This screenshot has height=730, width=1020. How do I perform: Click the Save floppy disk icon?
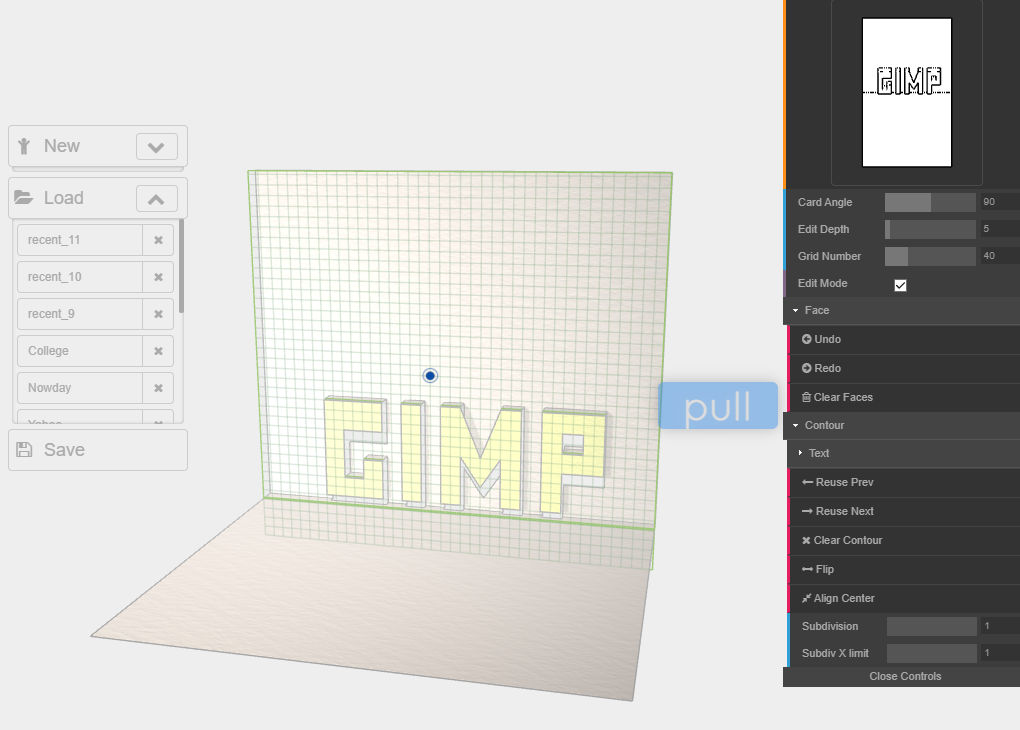[24, 450]
